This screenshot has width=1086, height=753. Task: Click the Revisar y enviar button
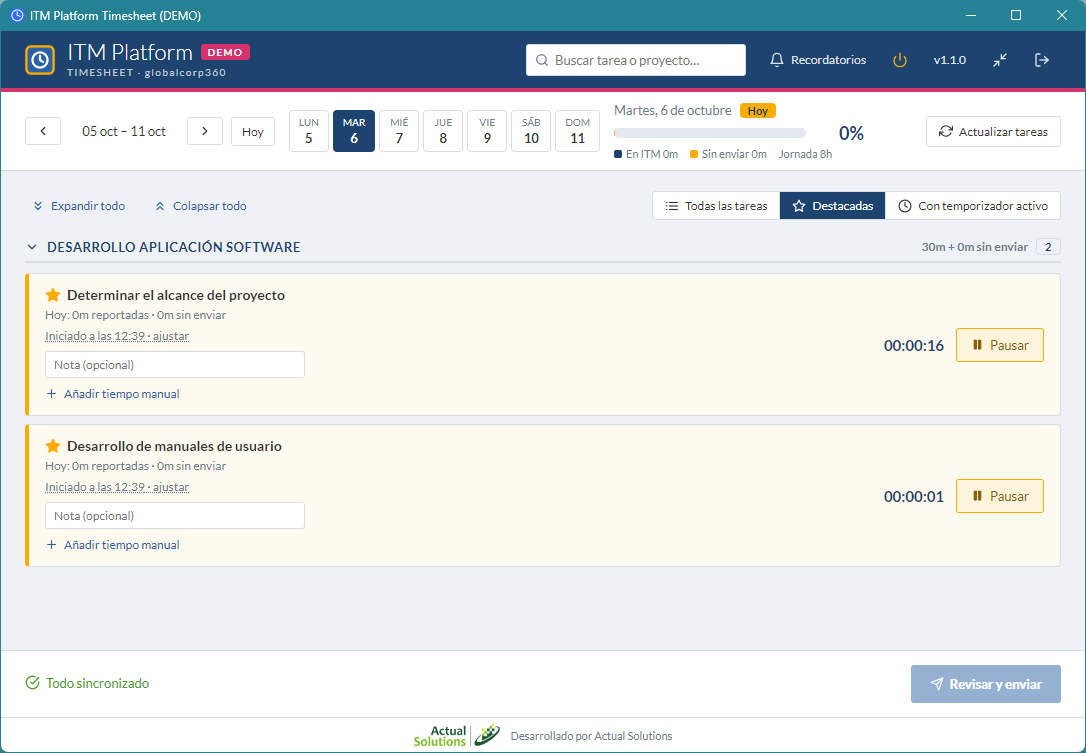986,684
